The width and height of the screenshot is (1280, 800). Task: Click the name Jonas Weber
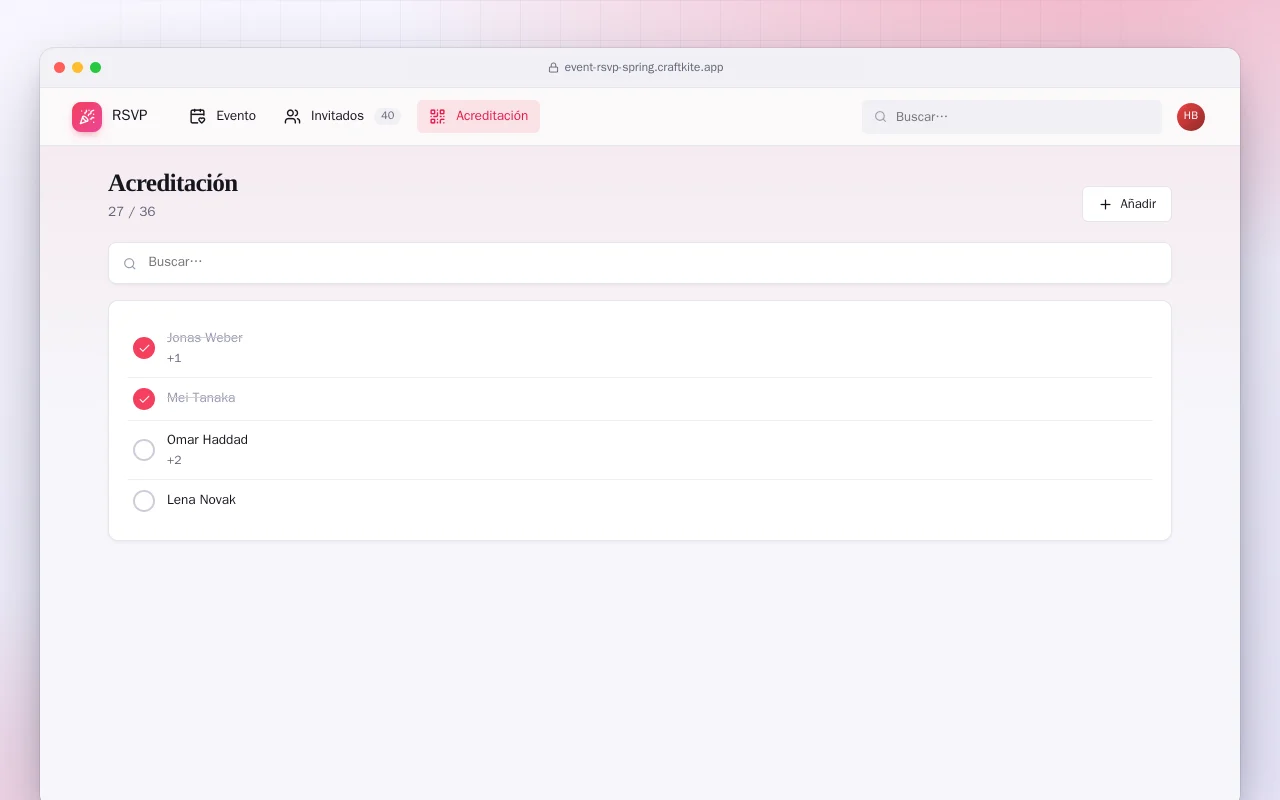[x=205, y=338]
